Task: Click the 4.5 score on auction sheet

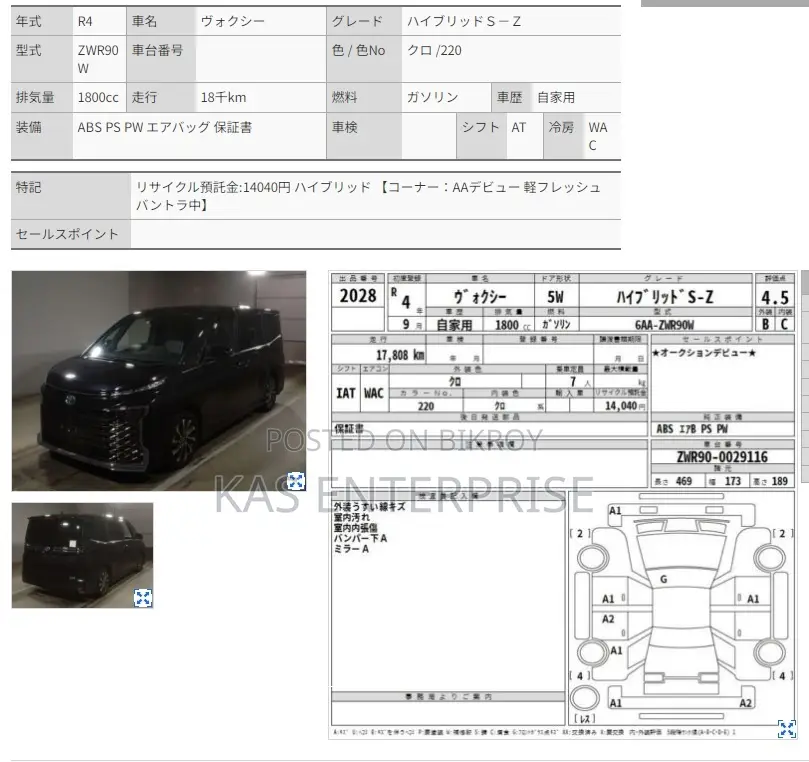Action: pos(775,297)
